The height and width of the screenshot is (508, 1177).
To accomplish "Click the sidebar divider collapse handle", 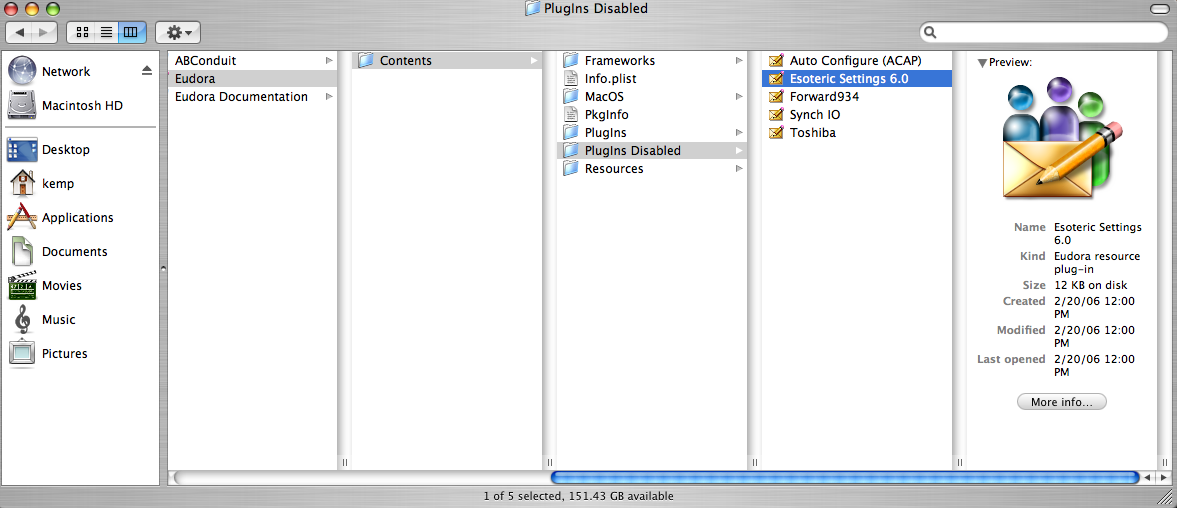I will [x=163, y=268].
